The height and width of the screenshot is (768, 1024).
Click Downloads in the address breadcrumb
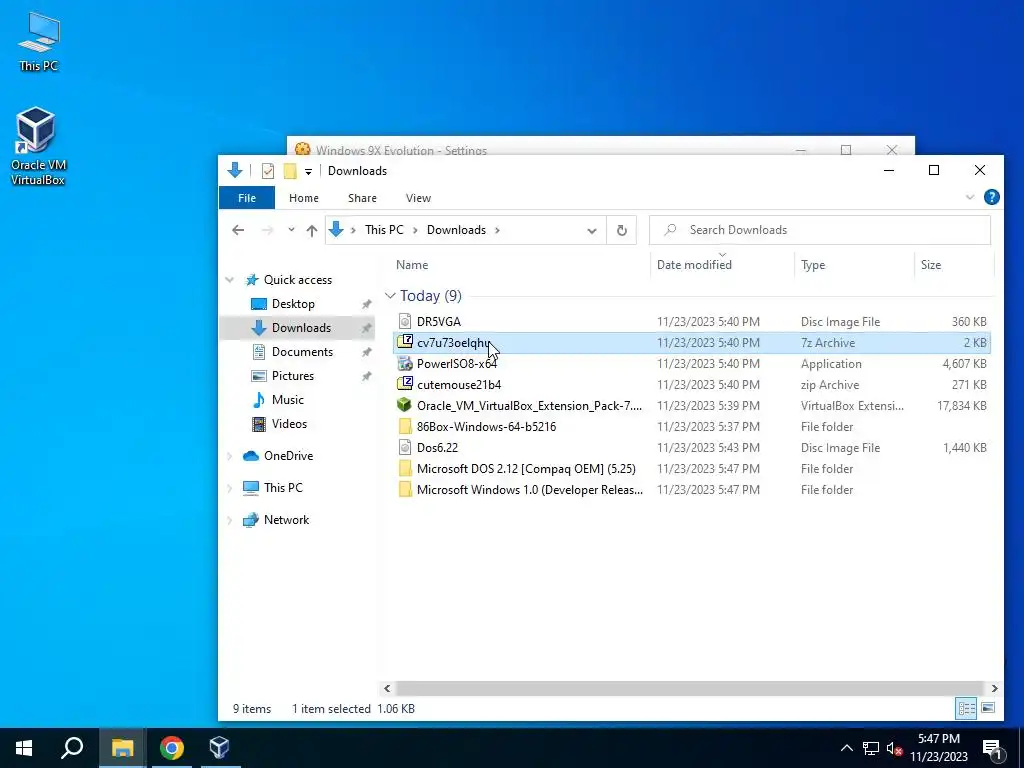(x=456, y=230)
